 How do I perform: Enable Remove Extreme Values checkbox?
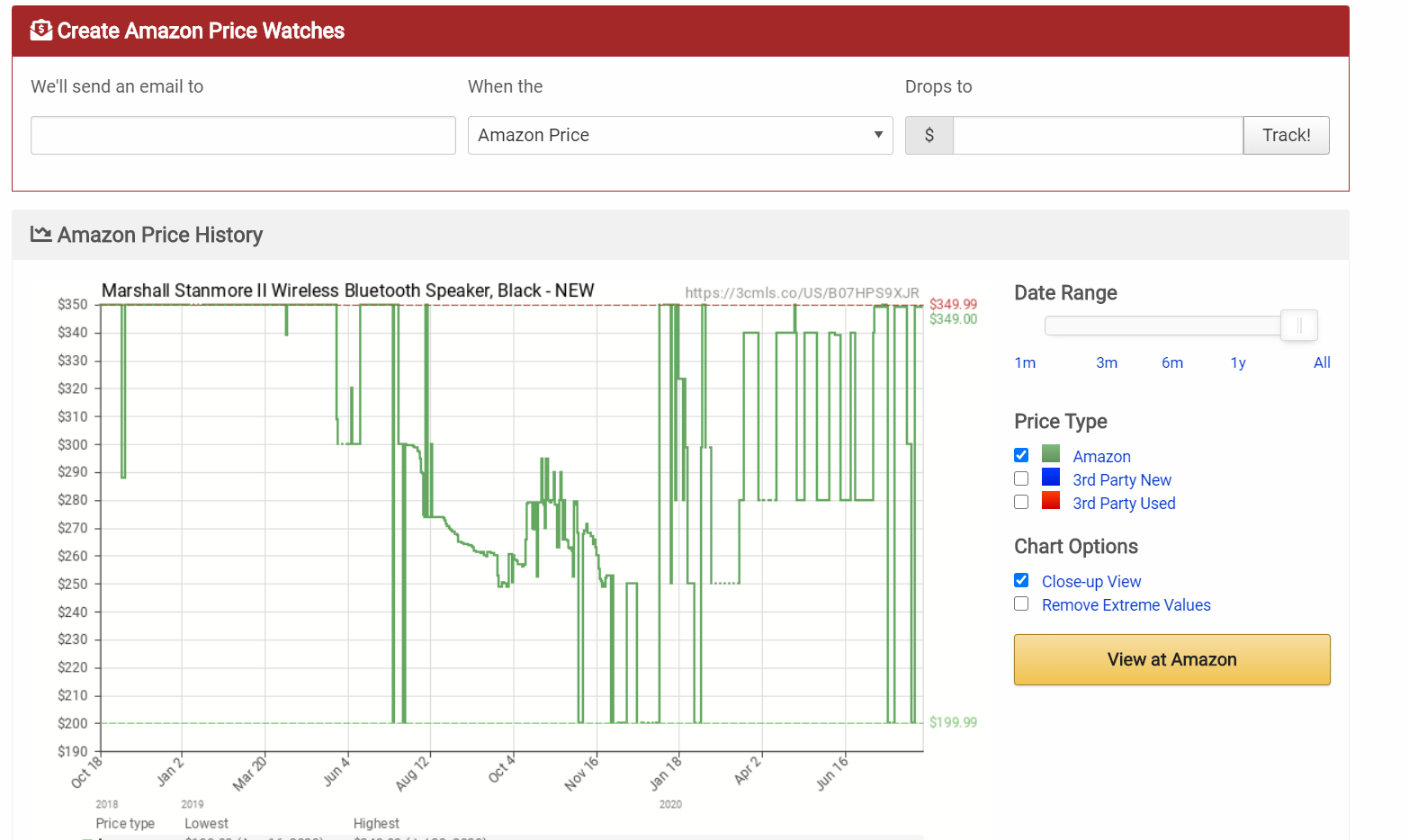tap(1021, 603)
